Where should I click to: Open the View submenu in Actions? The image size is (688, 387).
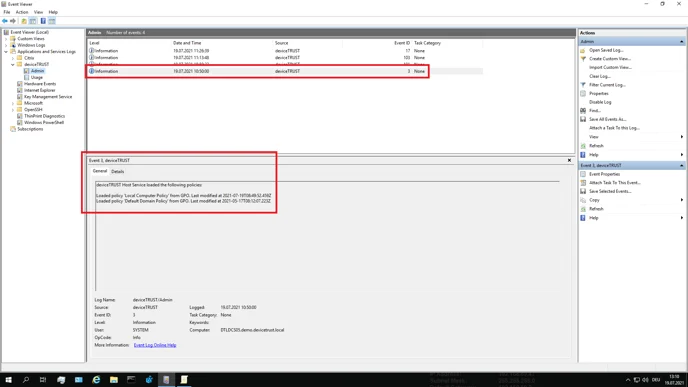[594, 137]
